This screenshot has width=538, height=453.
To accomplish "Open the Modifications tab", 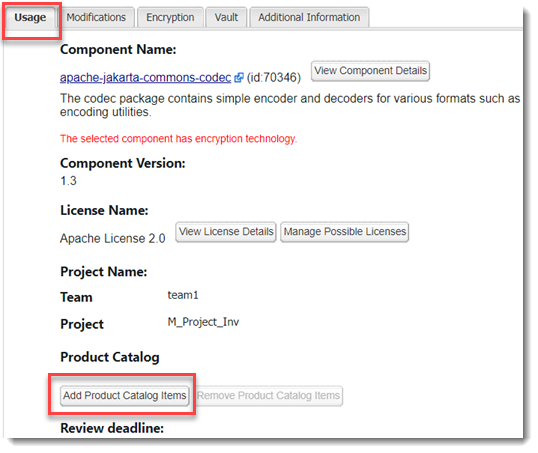I will click(x=96, y=17).
